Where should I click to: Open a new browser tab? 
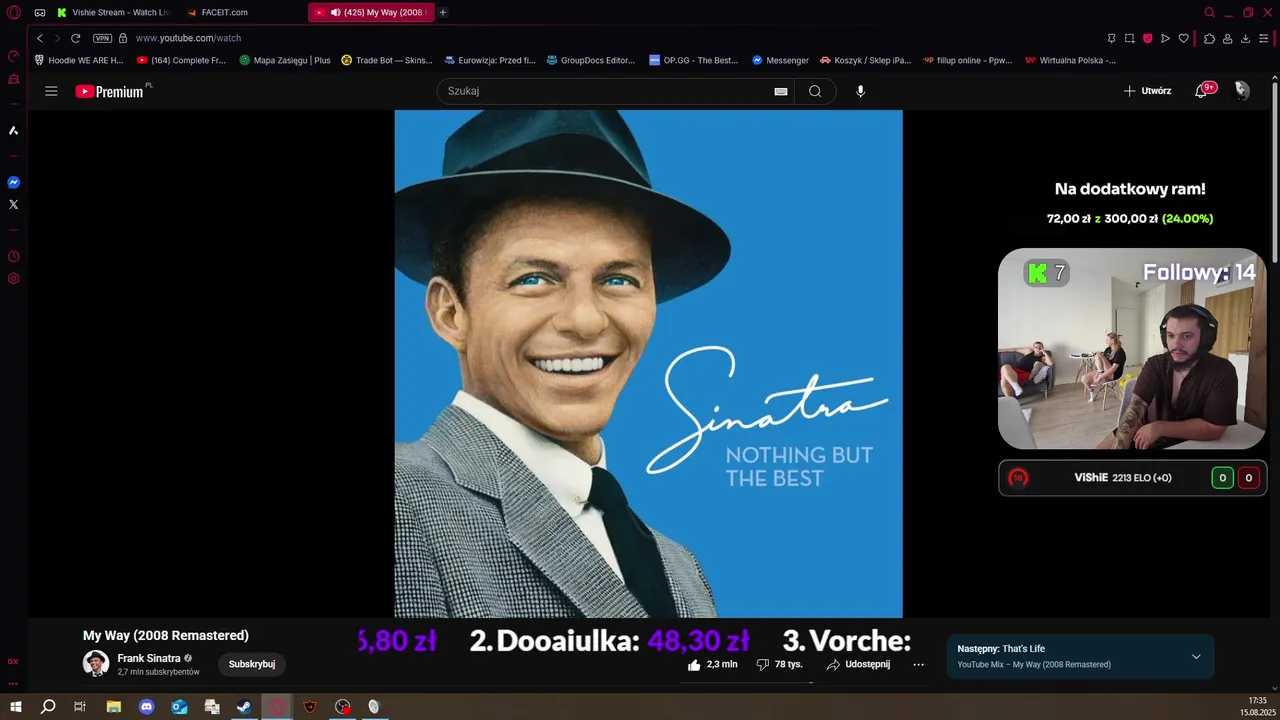[443, 12]
